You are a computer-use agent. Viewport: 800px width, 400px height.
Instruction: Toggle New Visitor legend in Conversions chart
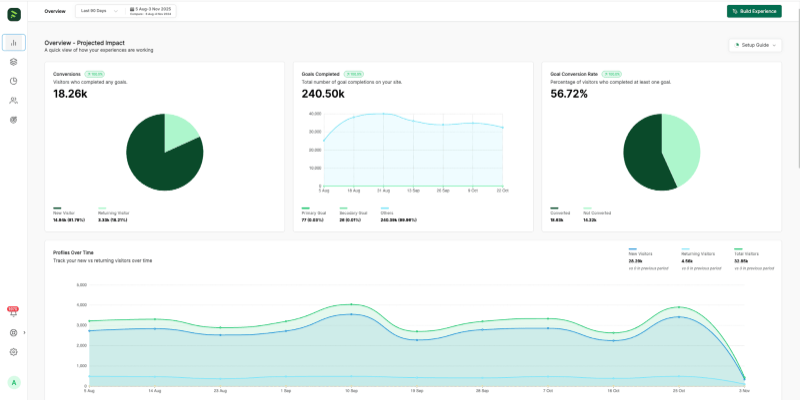(64, 212)
